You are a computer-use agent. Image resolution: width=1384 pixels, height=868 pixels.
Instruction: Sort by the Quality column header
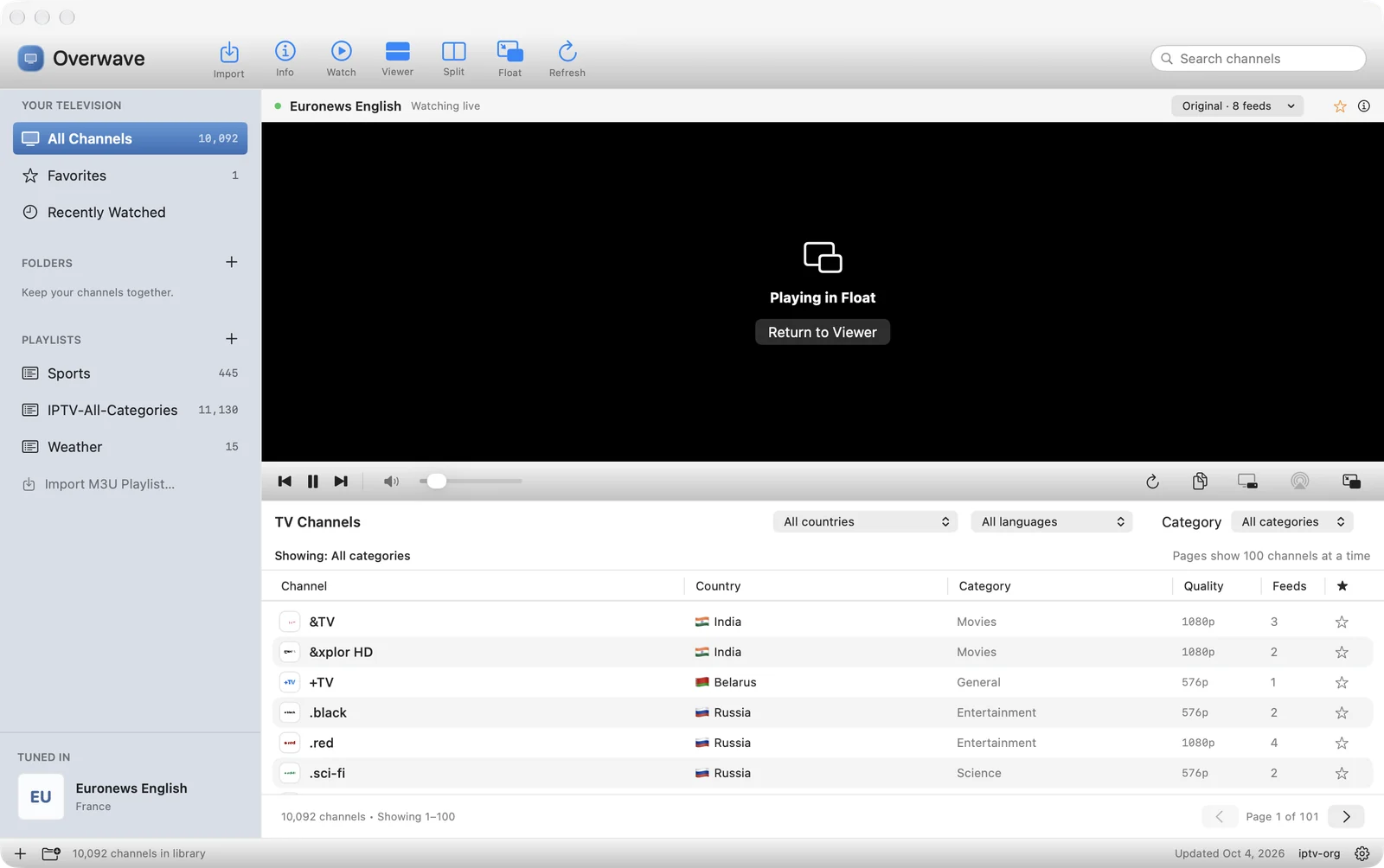coord(1203,586)
